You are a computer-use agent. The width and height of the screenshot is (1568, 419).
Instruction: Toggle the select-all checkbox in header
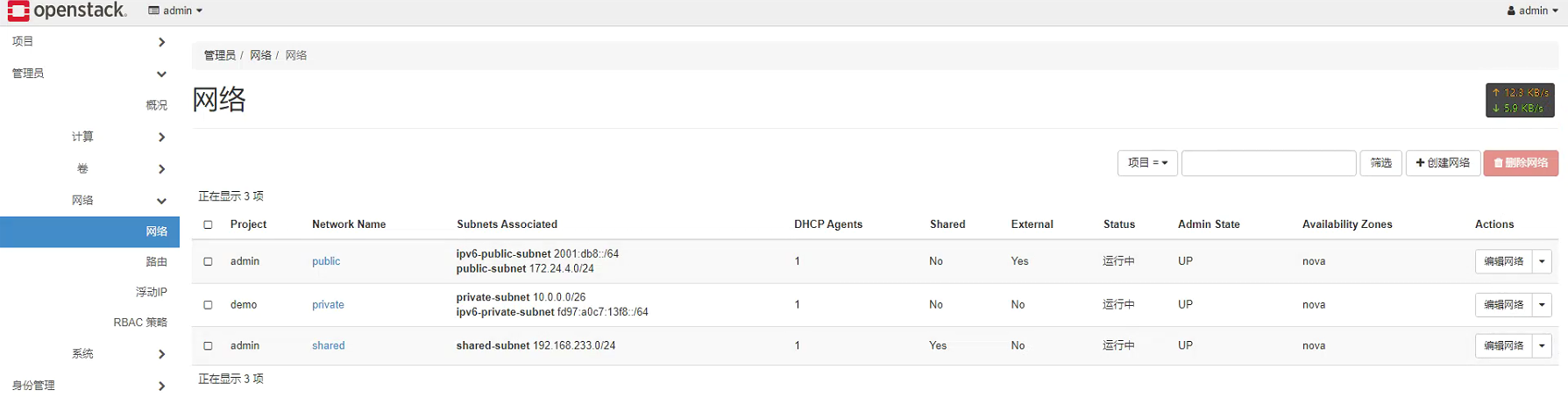(209, 224)
